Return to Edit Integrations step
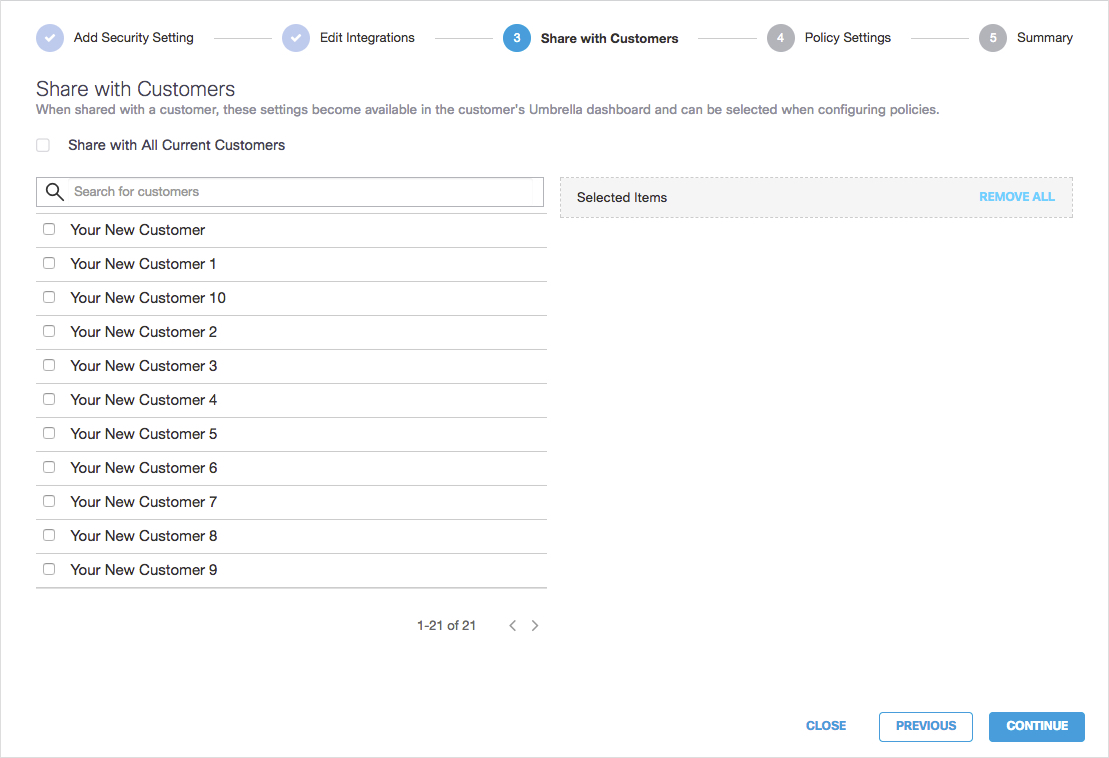Screen dimensions: 1109x758 (x=367, y=38)
